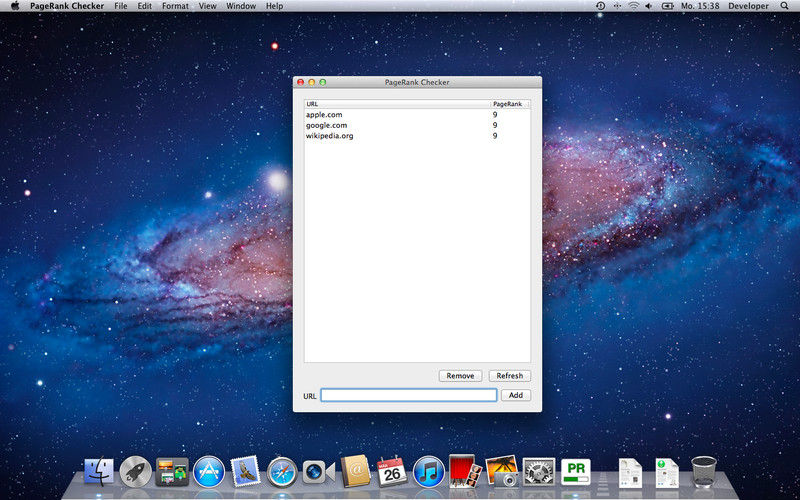Open the App Store dock icon
800x500 pixels.
pos(209,471)
